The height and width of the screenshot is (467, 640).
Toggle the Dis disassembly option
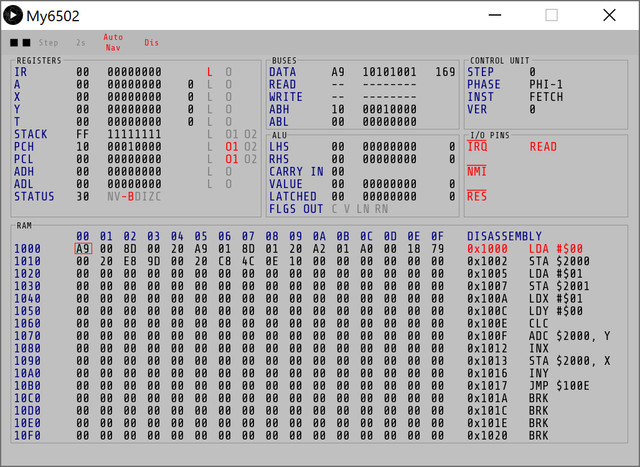click(x=151, y=43)
